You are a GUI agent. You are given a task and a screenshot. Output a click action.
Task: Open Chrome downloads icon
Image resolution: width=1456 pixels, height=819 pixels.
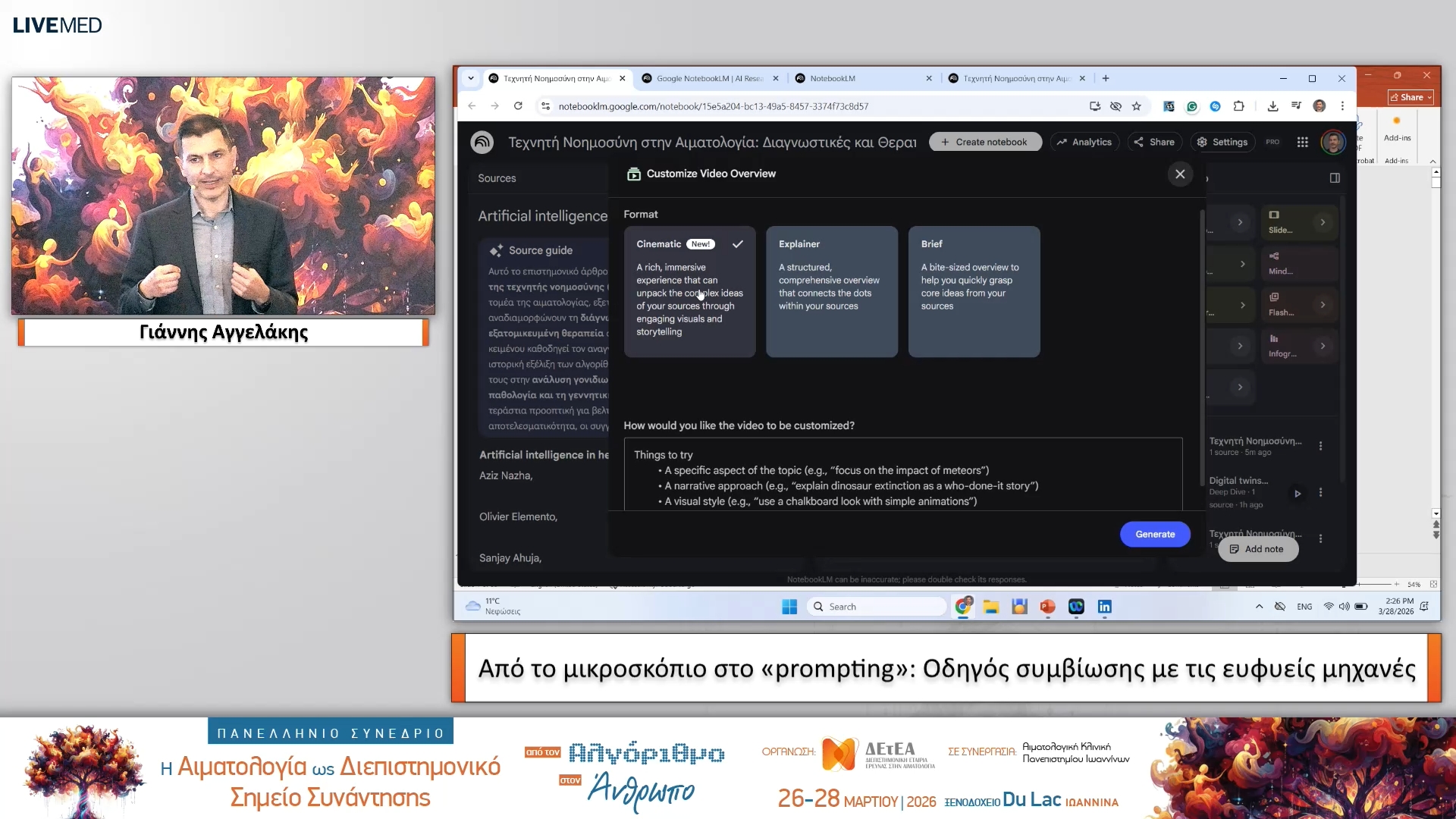click(1272, 106)
